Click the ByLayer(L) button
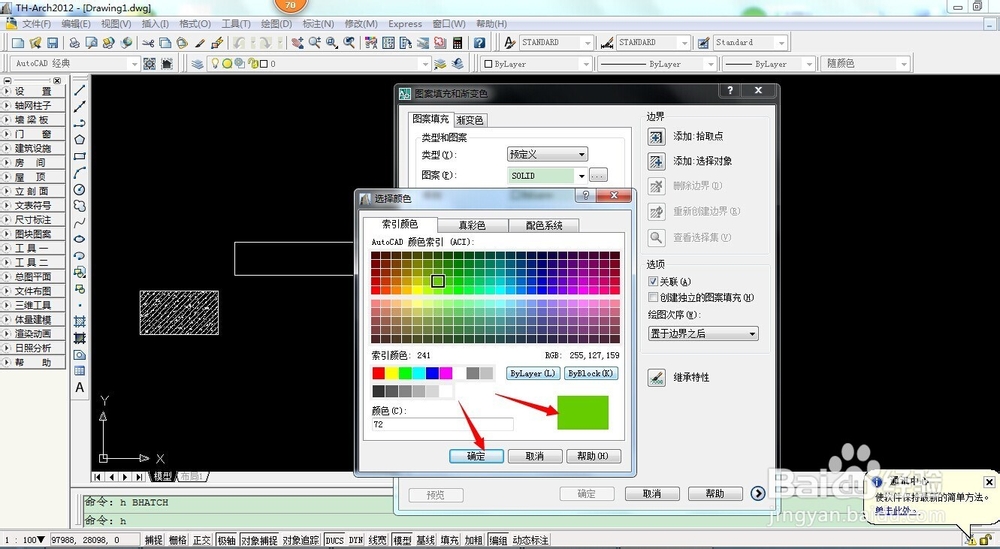The image size is (1000, 549). tap(533, 374)
